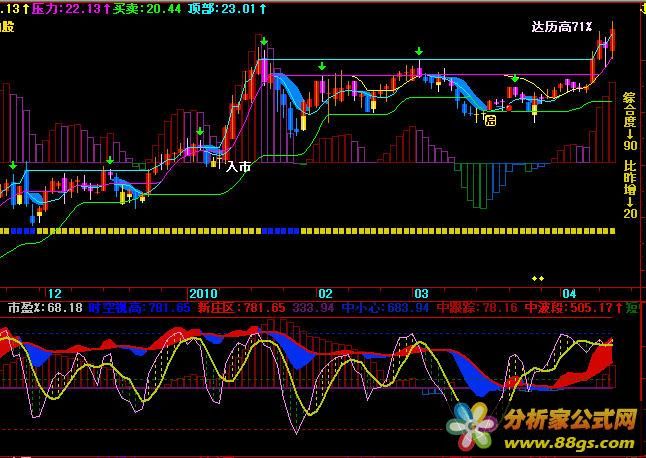This screenshot has height=458, width=646.
Task: Click the yellow boxed 底 bottom marker
Action: (490, 121)
